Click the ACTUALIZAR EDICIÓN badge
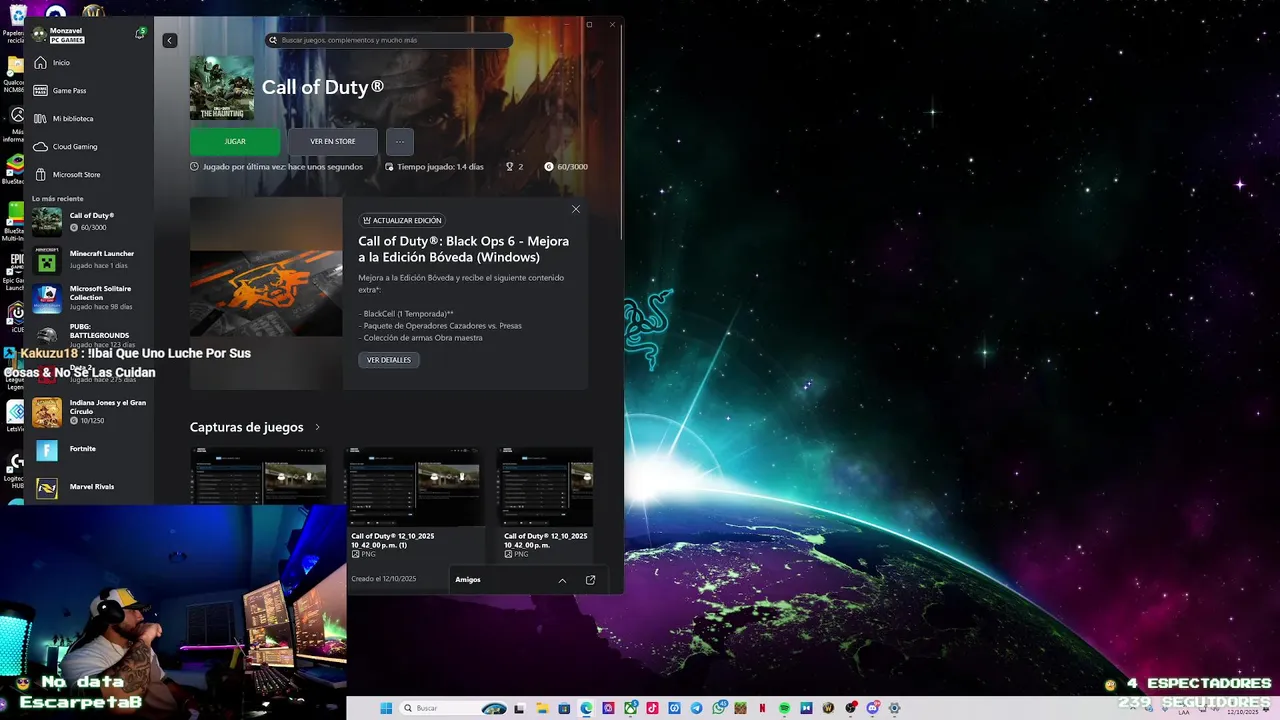This screenshot has height=720, width=1280. pos(402,220)
